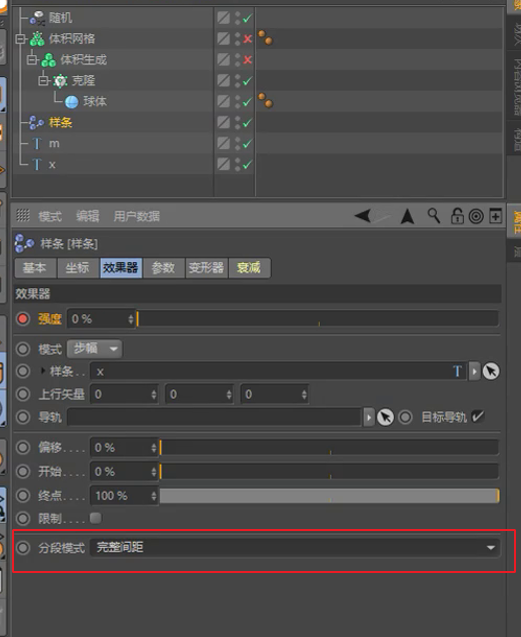Image resolution: width=521 pixels, height=637 pixels.
Task: Open the 用户数据 menu
Action: click(x=137, y=217)
